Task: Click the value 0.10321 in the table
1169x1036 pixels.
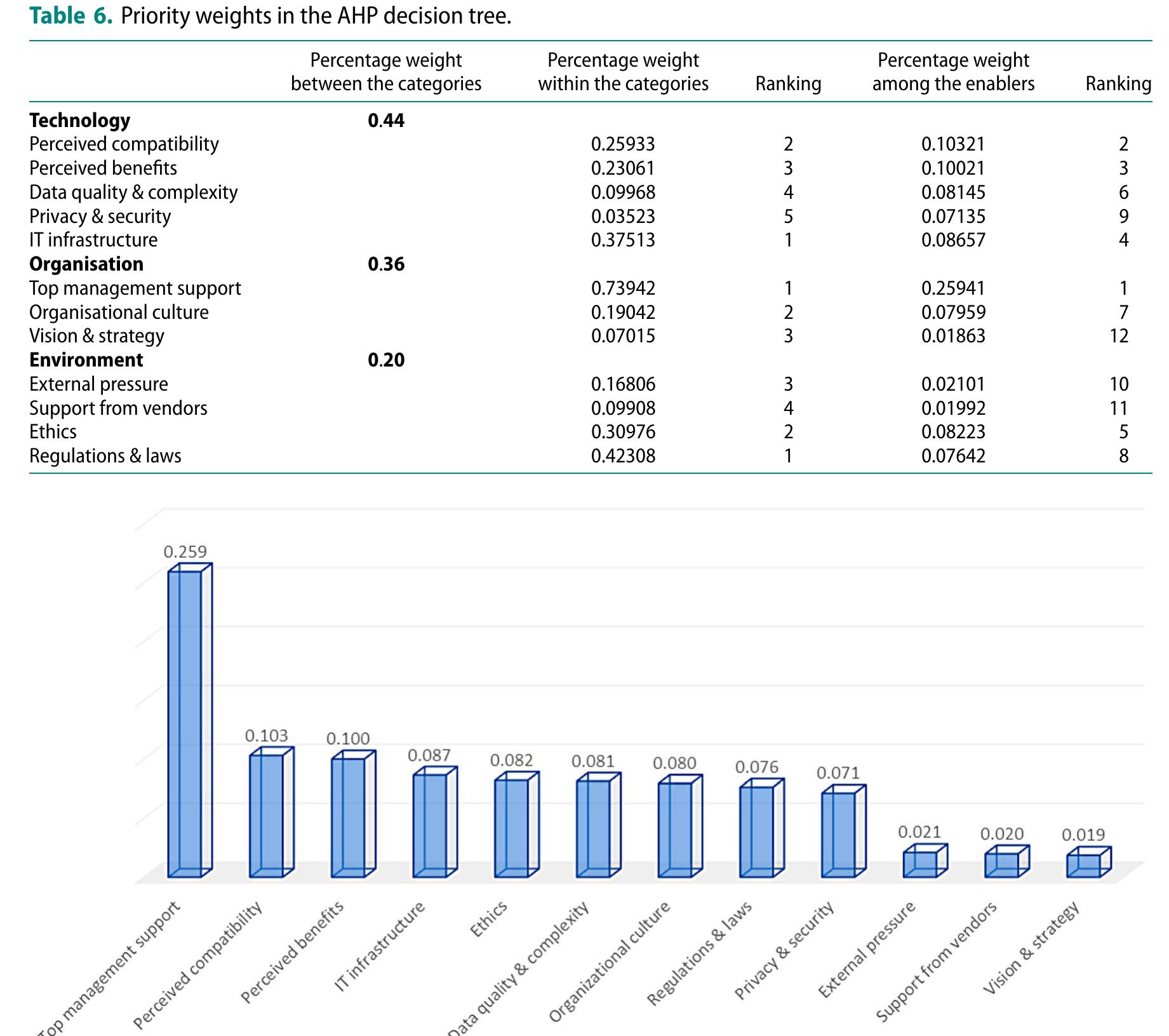Action: click(x=953, y=144)
